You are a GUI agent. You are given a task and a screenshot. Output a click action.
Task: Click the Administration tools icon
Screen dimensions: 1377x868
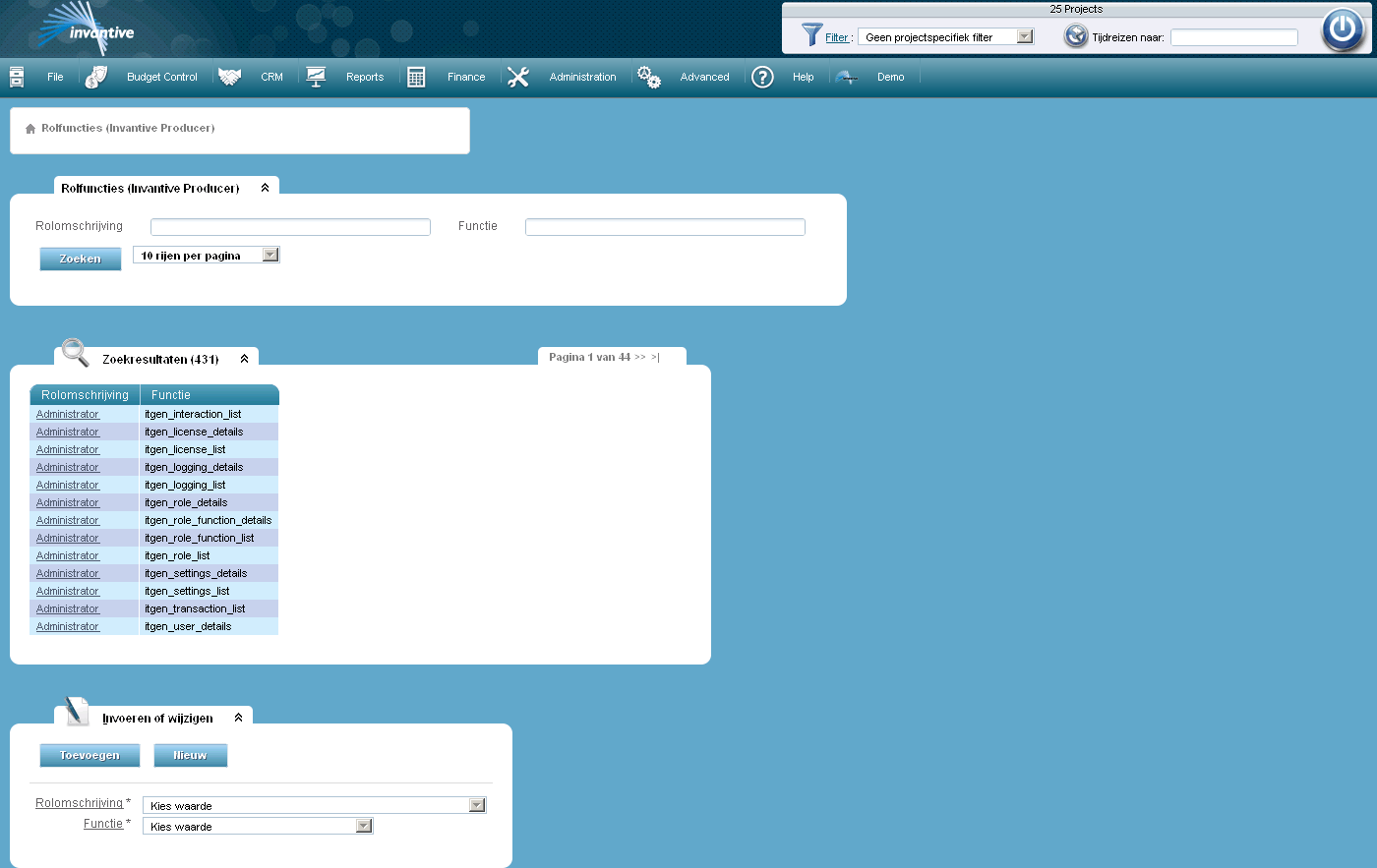coord(518,77)
